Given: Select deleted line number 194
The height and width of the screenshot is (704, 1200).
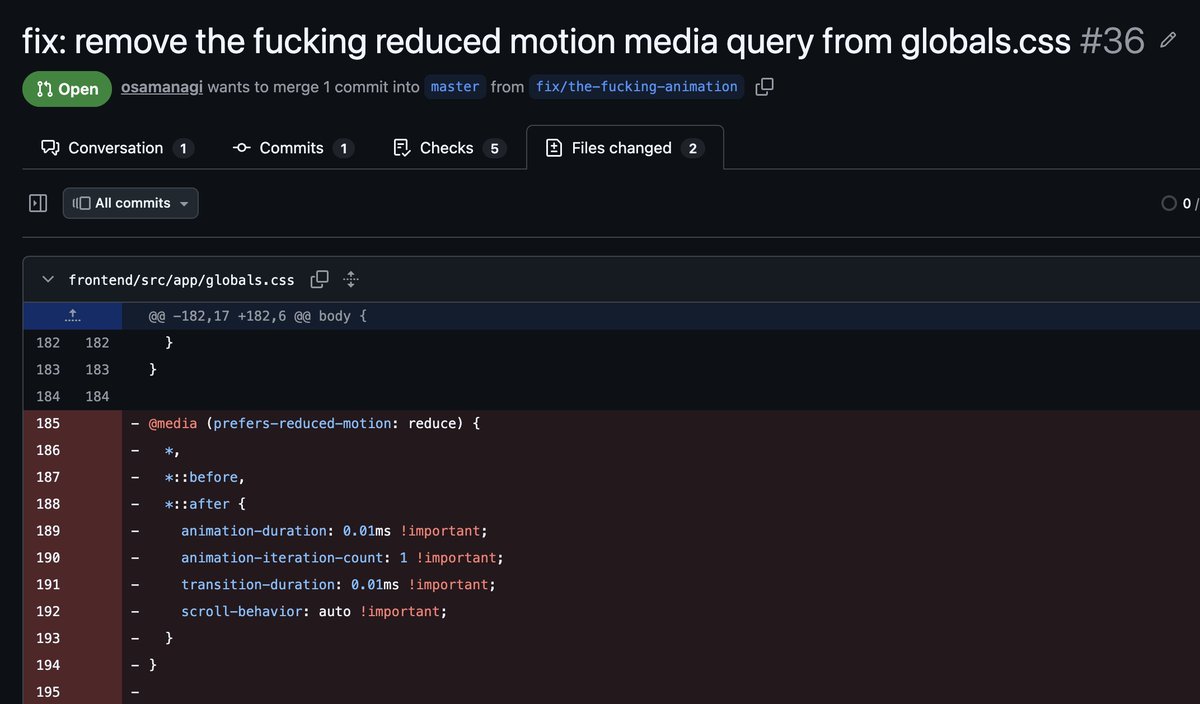Looking at the screenshot, I should coord(48,665).
